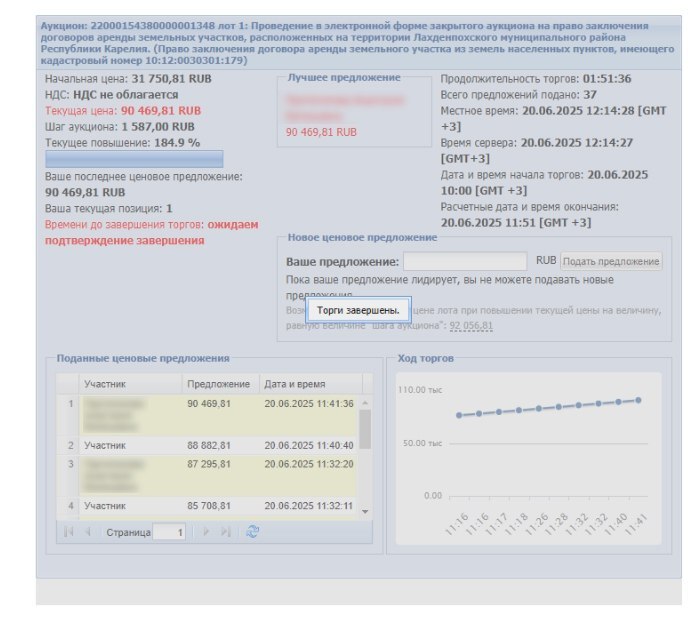Click scroll-down arrow in bids table
This screenshot has width=698, height=625.
pyautogui.click(x=365, y=512)
